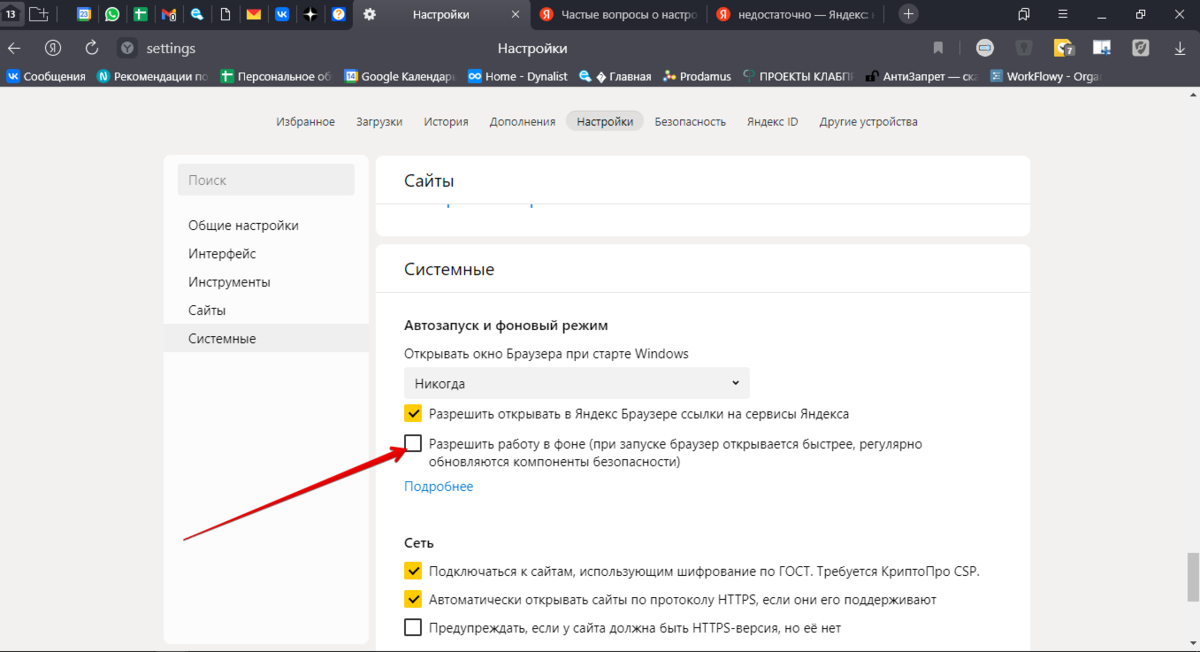The width and height of the screenshot is (1200, 652).
Task: Open the Home - Dynalist bookmark
Action: pyautogui.click(x=517, y=76)
